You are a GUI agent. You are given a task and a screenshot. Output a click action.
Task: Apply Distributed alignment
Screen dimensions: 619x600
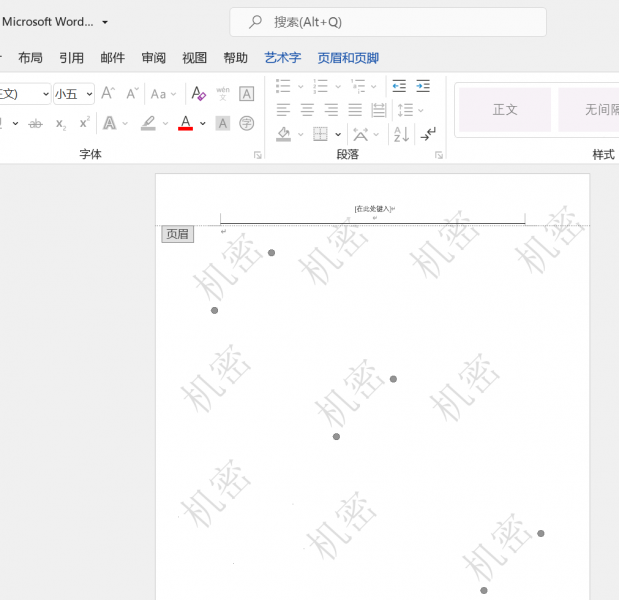click(x=379, y=110)
